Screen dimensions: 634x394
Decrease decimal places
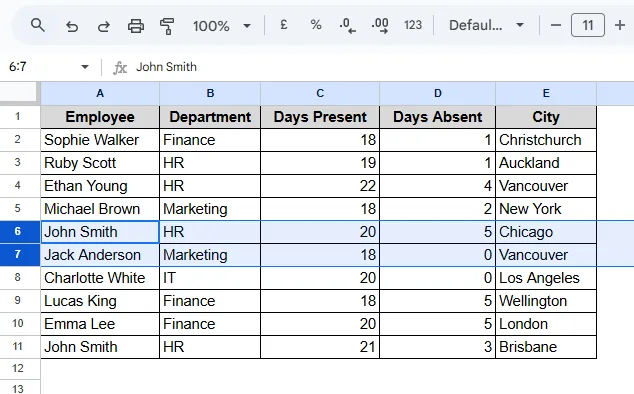click(347, 25)
